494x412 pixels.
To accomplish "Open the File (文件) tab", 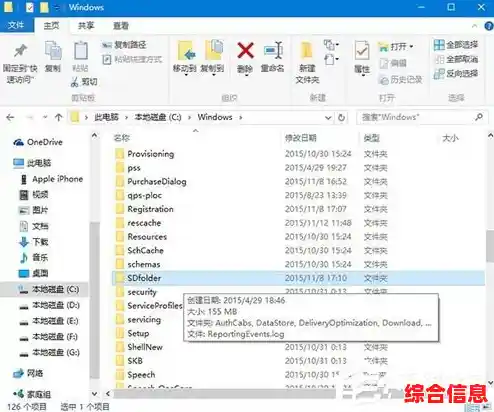I will [16, 25].
